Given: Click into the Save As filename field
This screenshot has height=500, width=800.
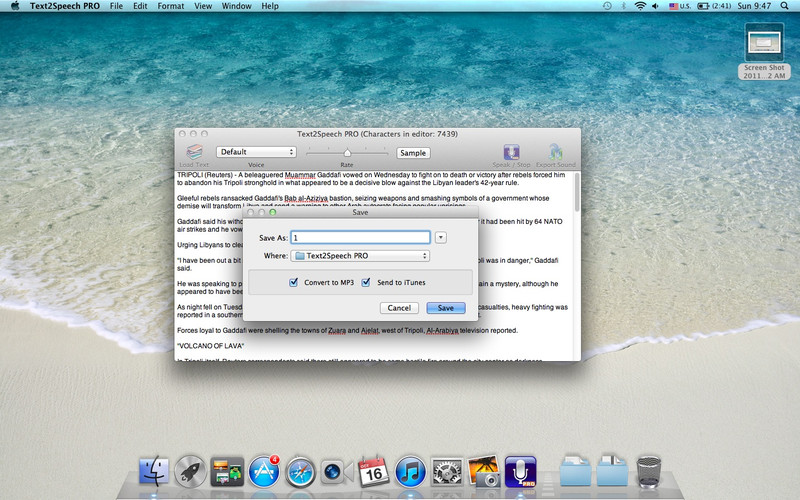Looking at the screenshot, I should click(360, 237).
